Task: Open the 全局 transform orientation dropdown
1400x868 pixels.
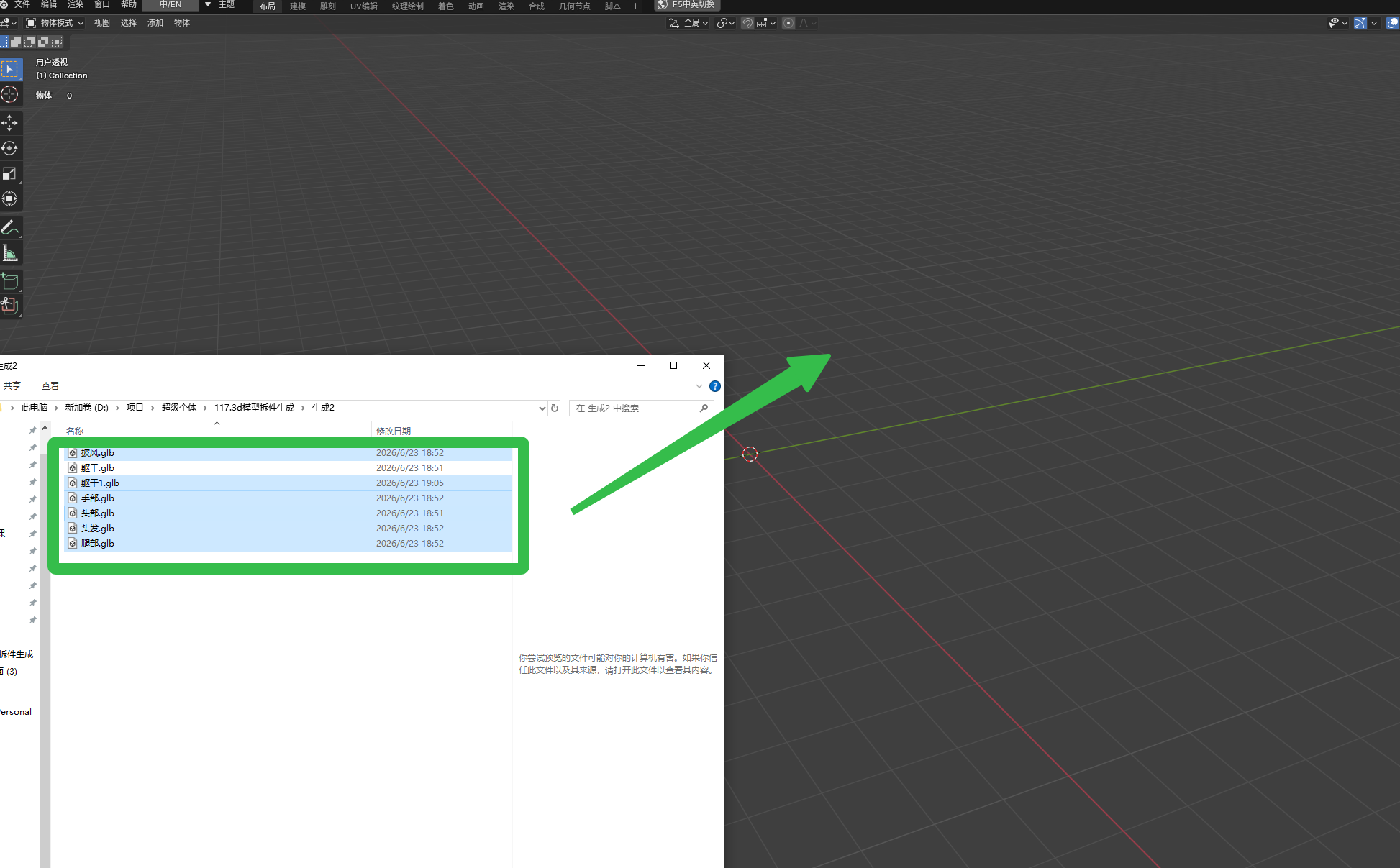Action: 688,23
